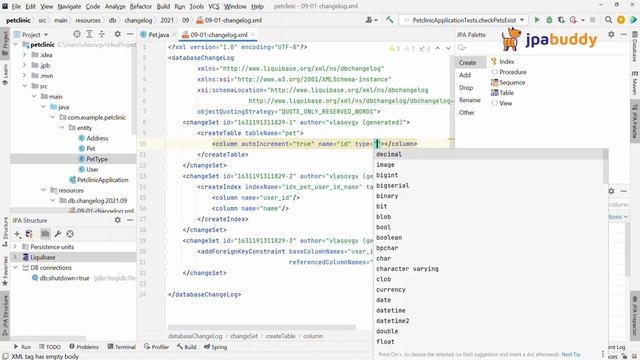Run the PetclinicApplicationTests configuration
This screenshot has height=360, width=640.
[537, 20]
